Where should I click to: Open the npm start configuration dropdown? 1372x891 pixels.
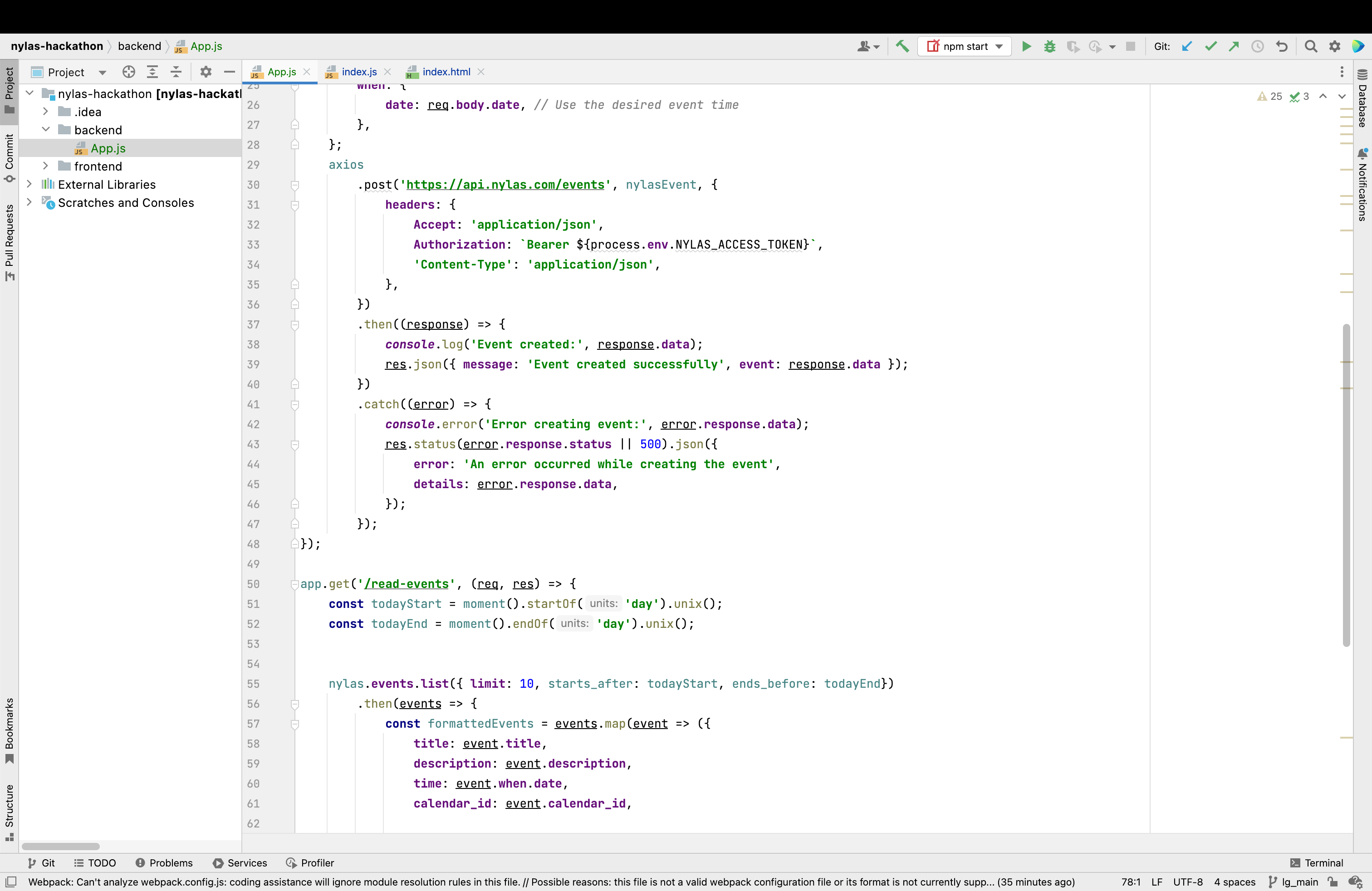click(999, 46)
